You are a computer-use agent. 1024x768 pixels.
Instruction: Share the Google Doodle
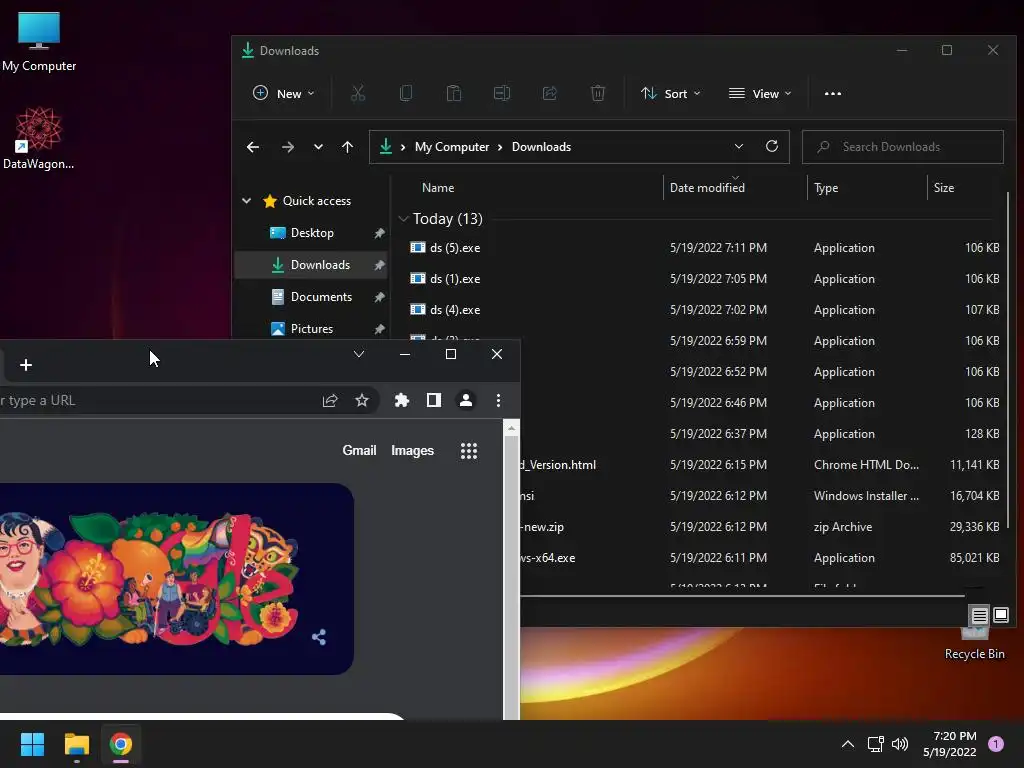(x=319, y=637)
